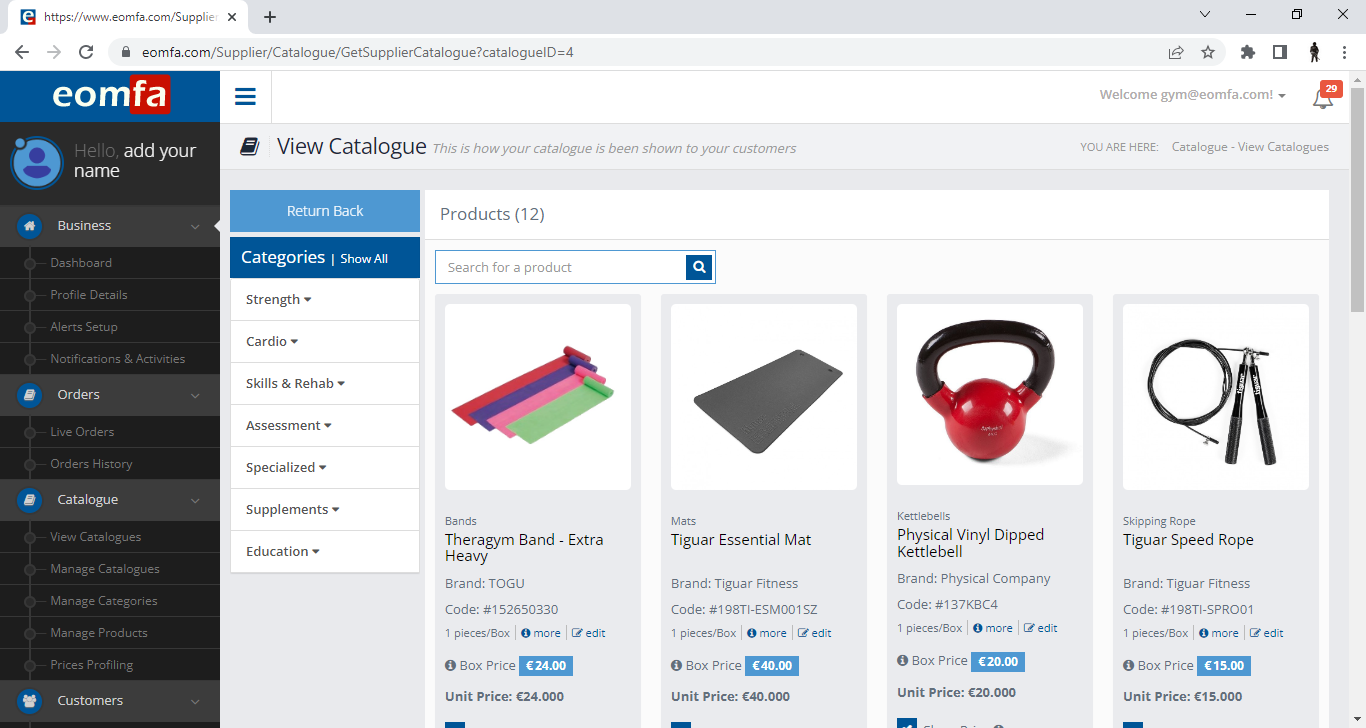This screenshot has height=728, width=1366.
Task: Click the Theragym bands product image
Action: (x=538, y=397)
